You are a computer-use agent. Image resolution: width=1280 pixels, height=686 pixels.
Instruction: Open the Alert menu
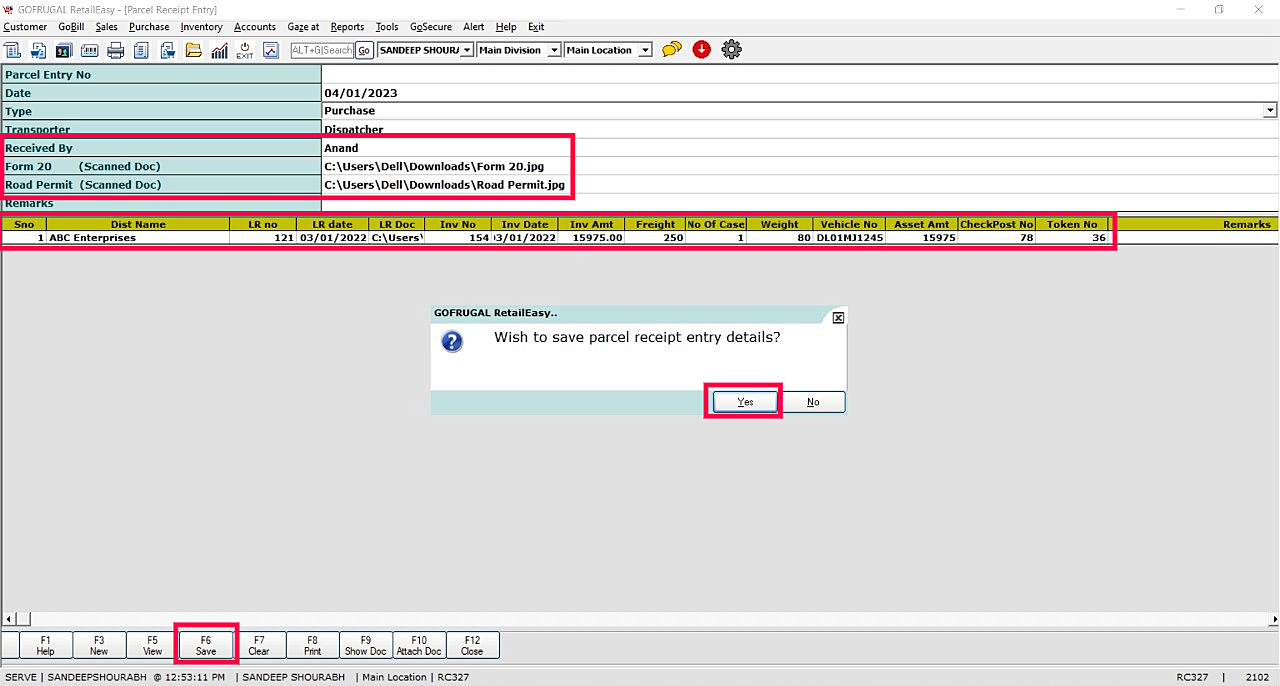(473, 27)
